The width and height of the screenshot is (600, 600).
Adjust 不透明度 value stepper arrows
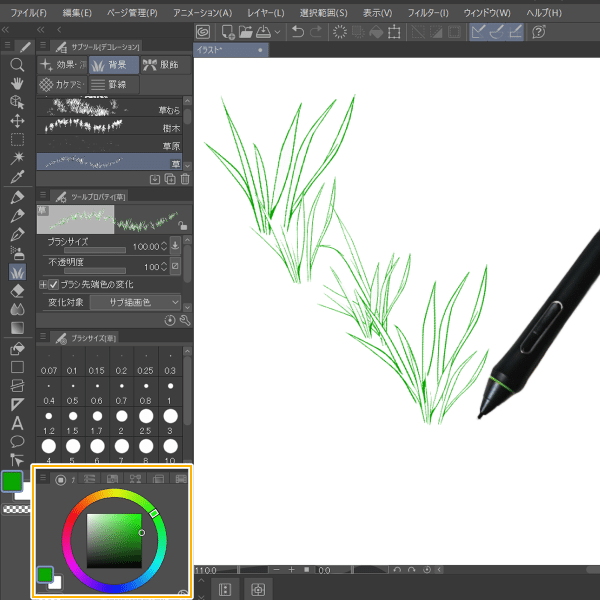click(164, 266)
